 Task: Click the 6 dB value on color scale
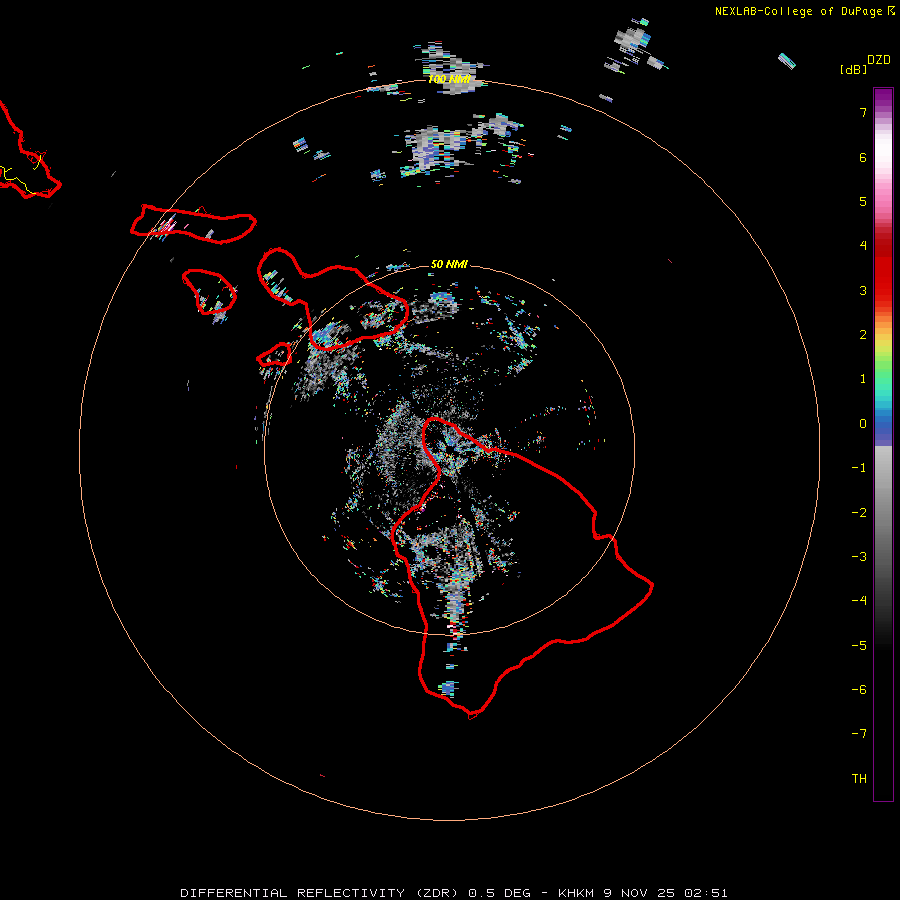(x=863, y=158)
